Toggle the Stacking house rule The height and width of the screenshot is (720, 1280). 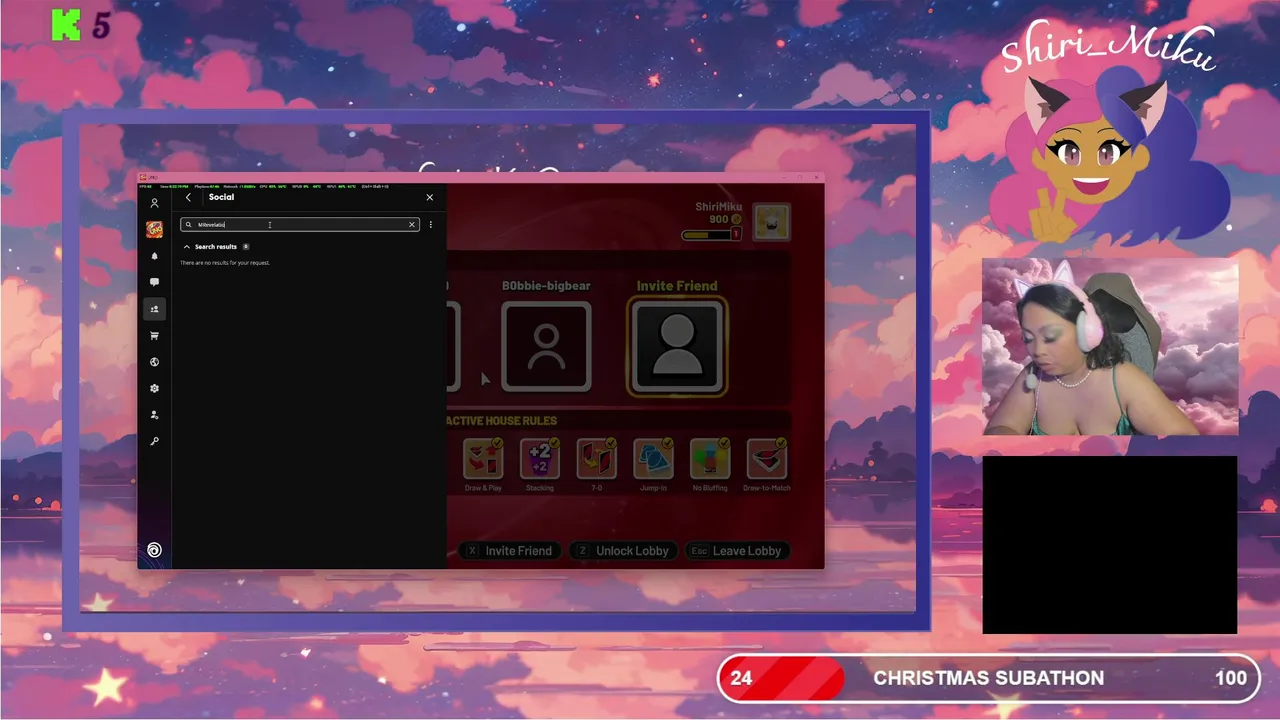(x=540, y=460)
